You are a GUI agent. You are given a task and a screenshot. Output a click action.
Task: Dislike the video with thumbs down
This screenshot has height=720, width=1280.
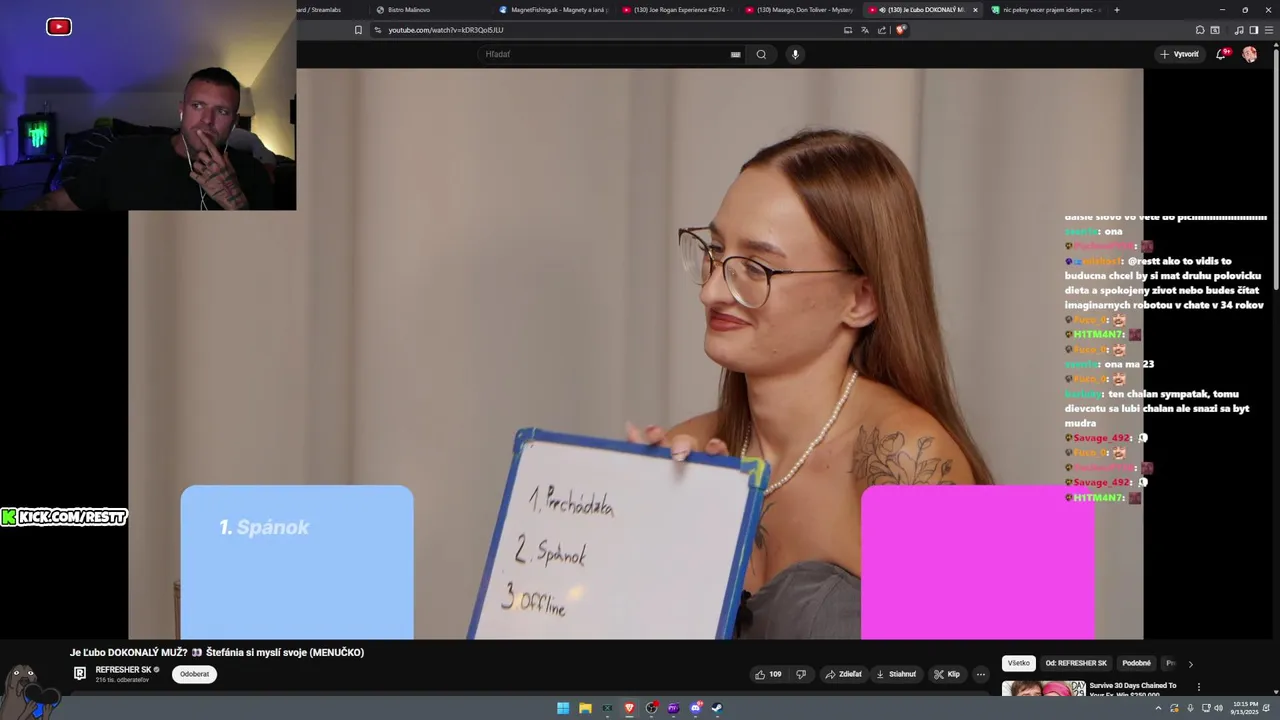pos(800,674)
